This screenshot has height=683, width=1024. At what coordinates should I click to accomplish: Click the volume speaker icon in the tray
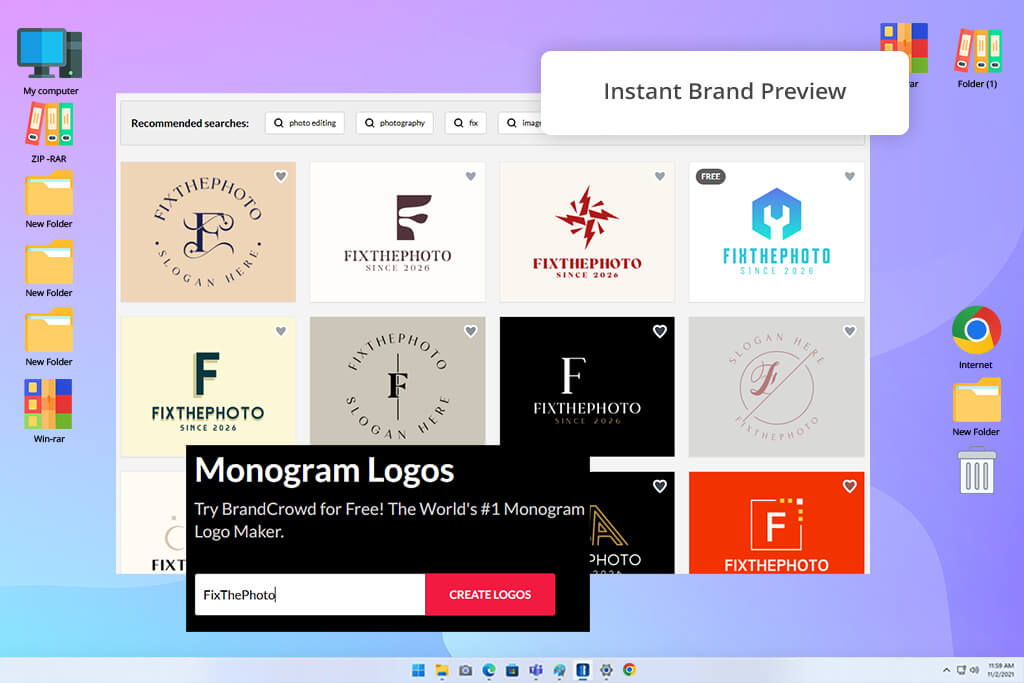click(x=974, y=670)
